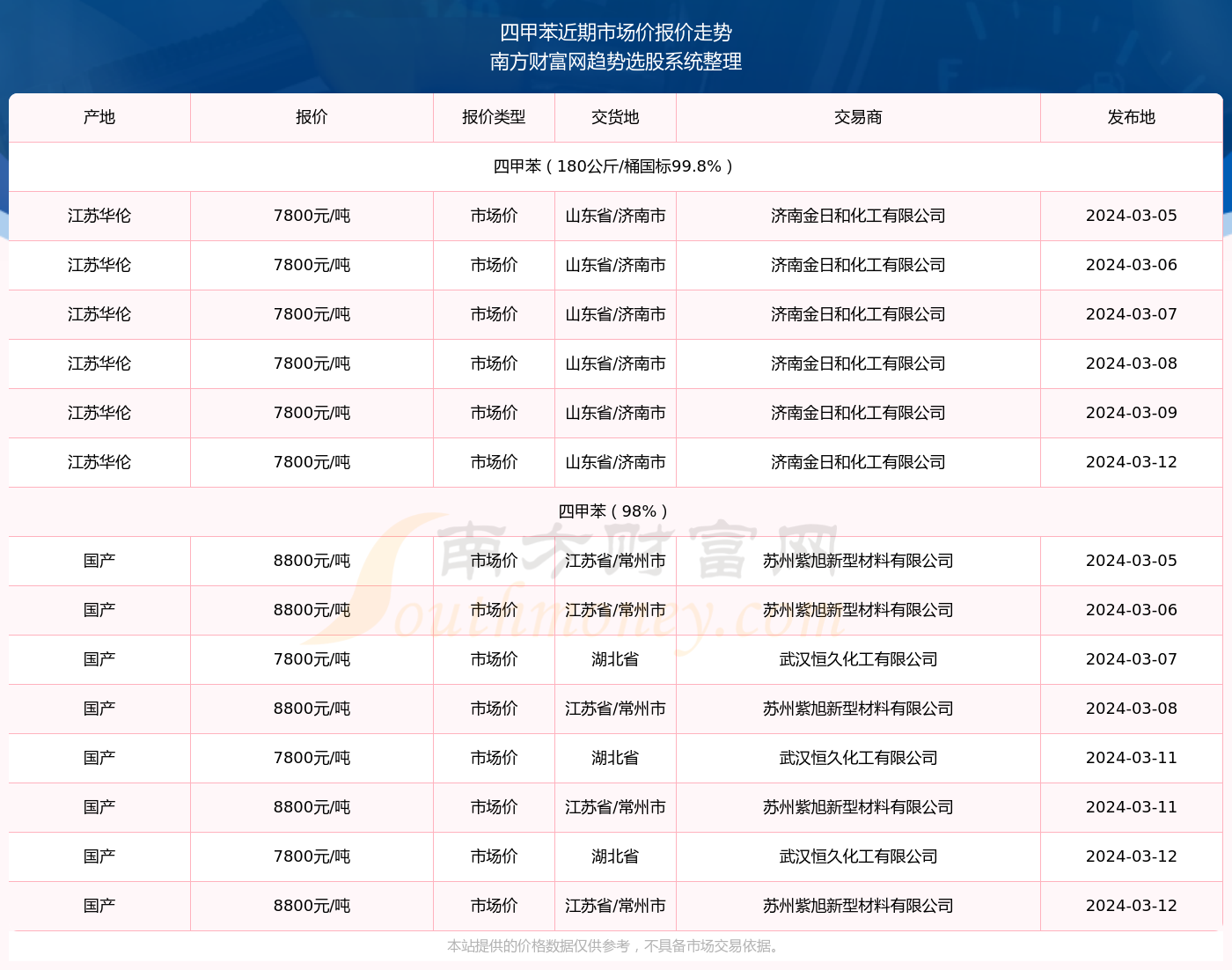Click date 2024-03-06 in 国产 row

[1132, 610]
